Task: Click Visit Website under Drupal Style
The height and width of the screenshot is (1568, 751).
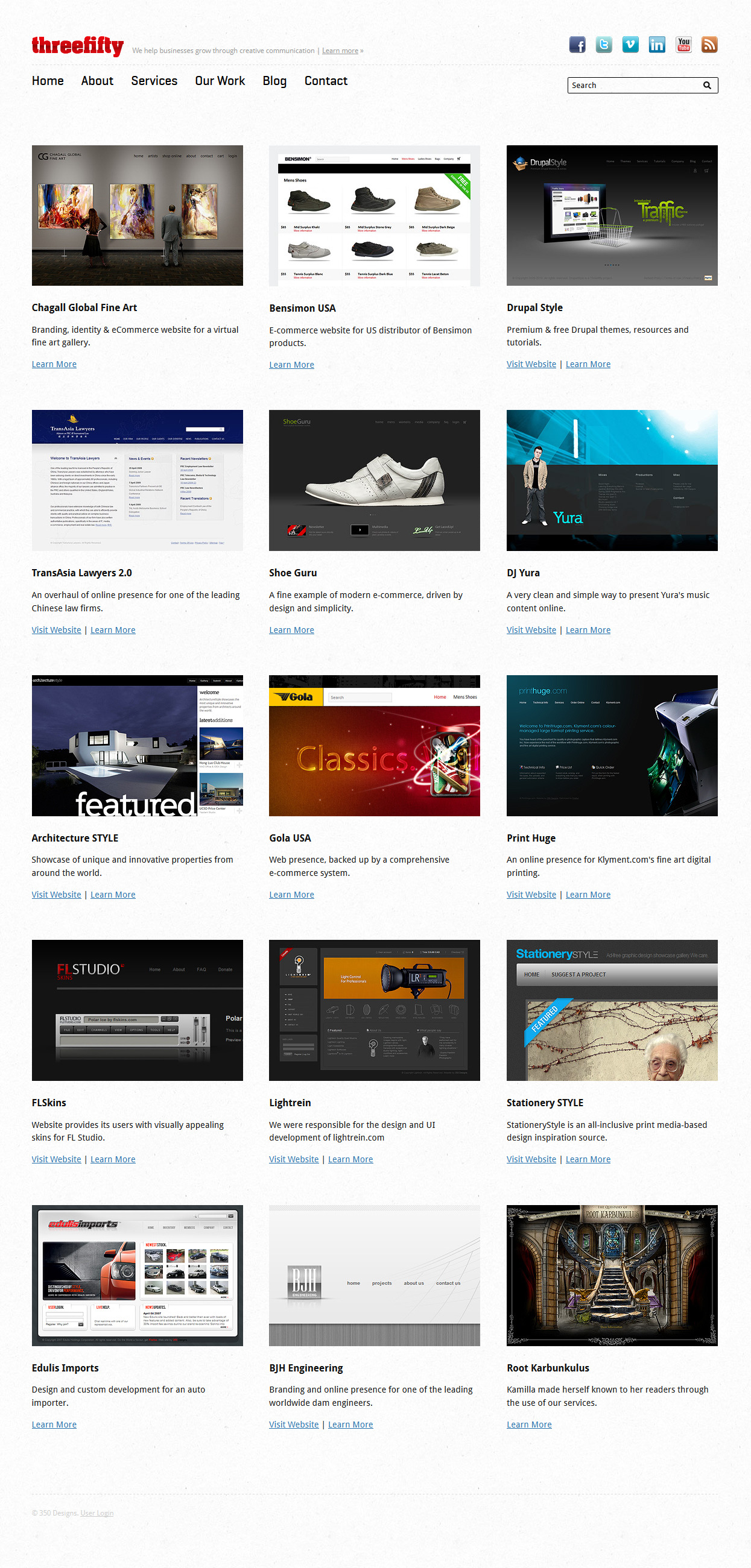Action: click(x=531, y=364)
